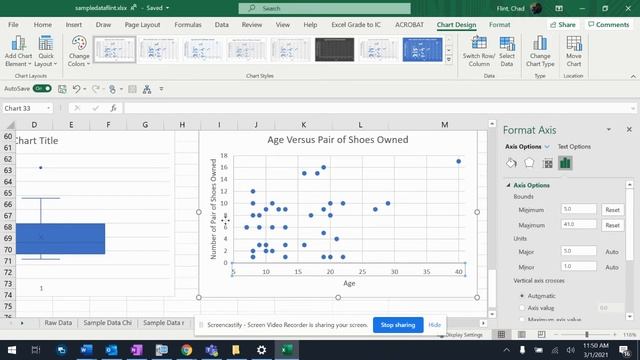The height and width of the screenshot is (360, 640).
Task: Open Fill & Line icon in Format Axis
Action: point(511,163)
